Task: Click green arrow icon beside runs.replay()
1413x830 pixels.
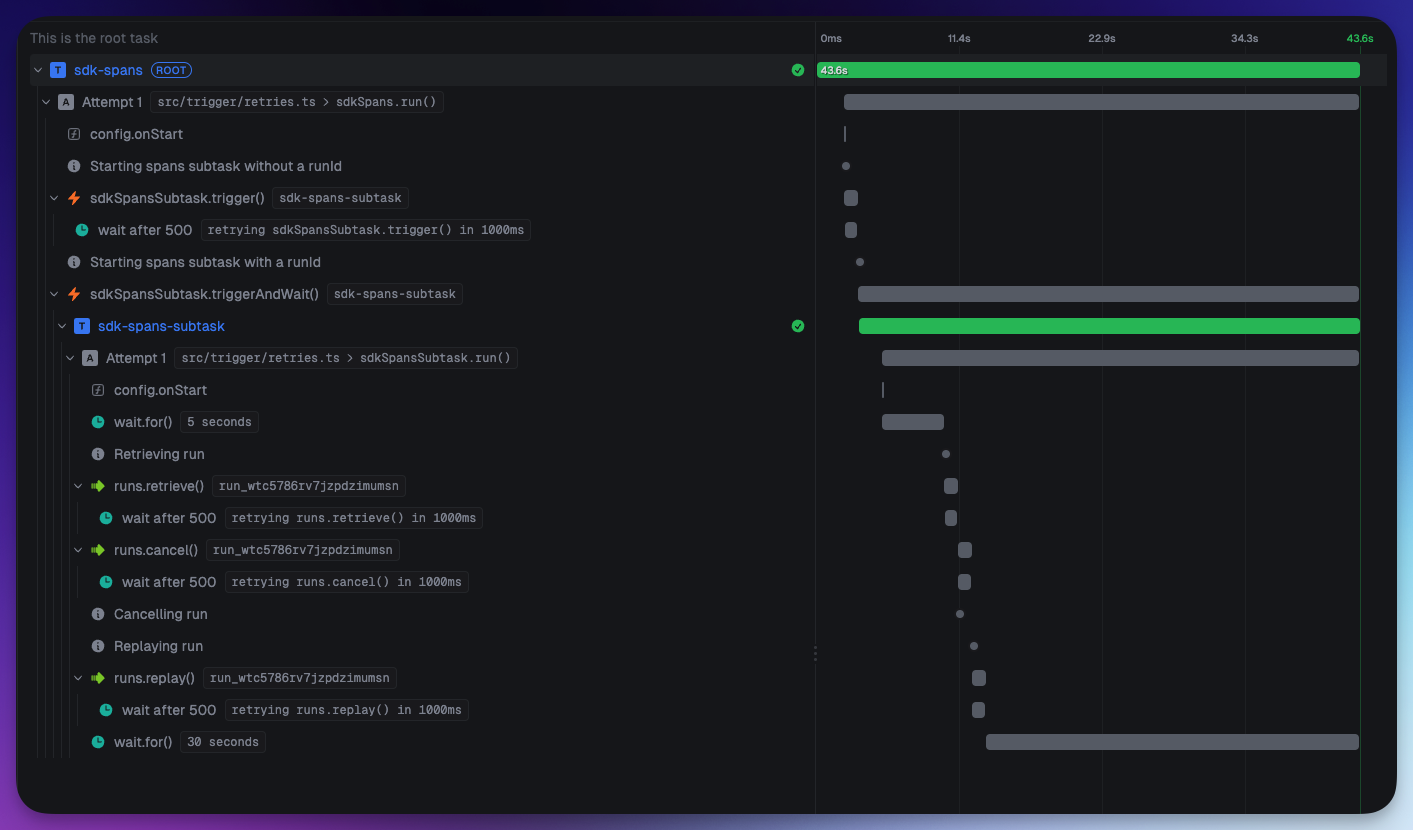Action: click(x=98, y=678)
